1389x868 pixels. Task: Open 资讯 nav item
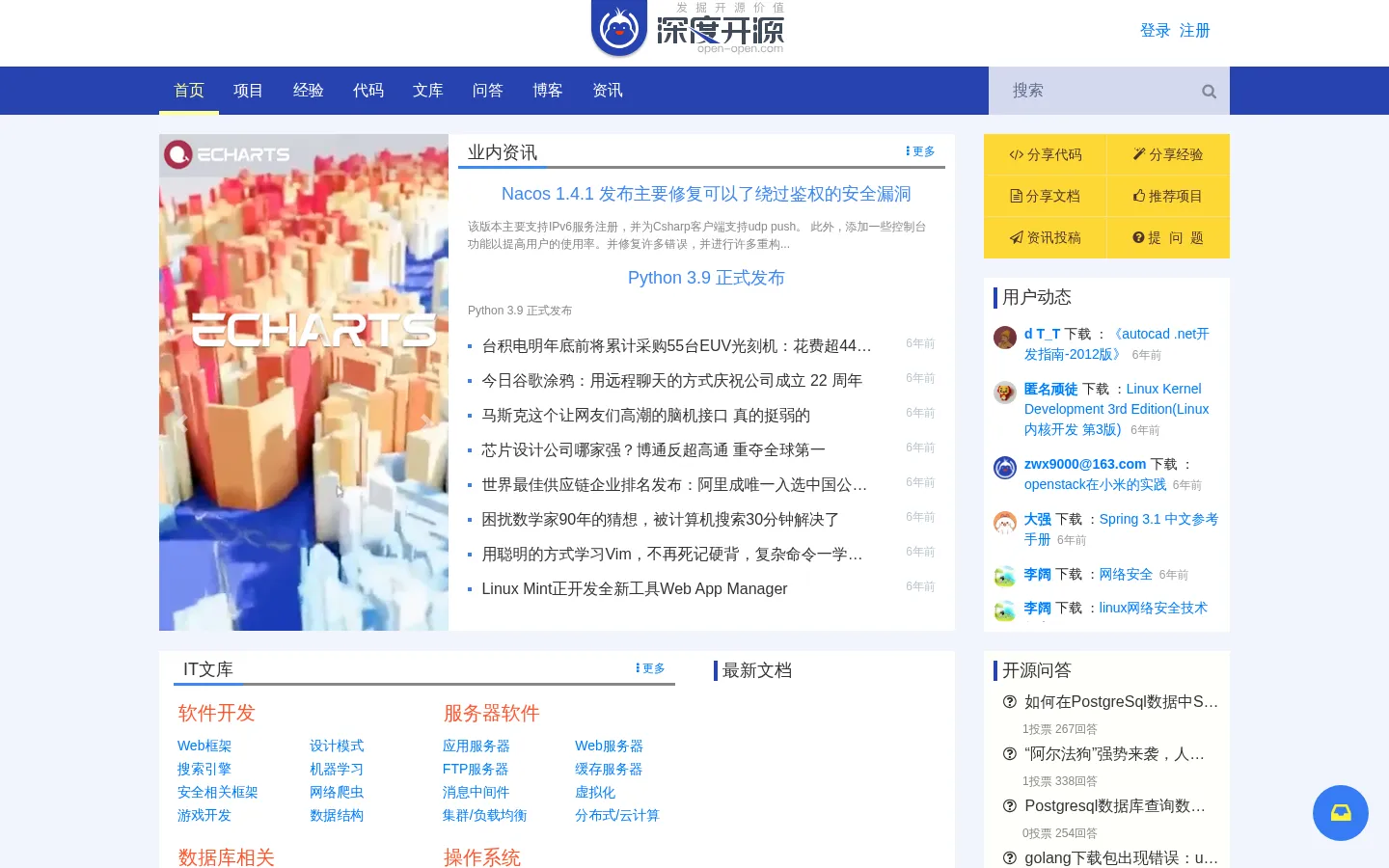pos(608,91)
